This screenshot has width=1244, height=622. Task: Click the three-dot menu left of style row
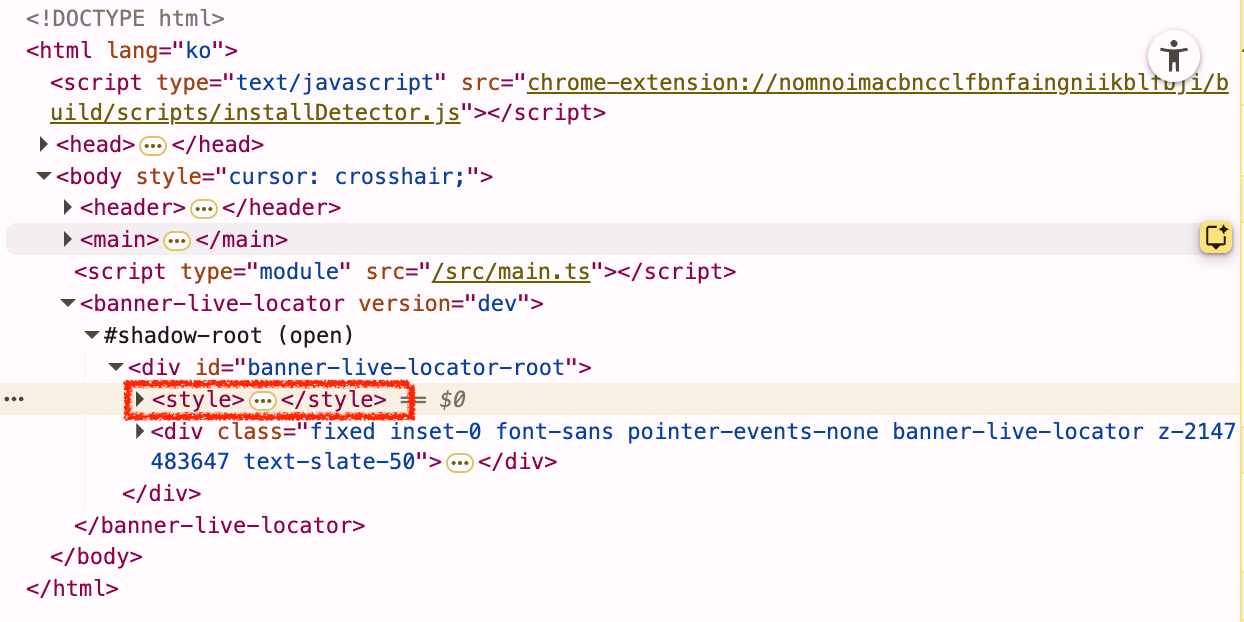point(14,399)
